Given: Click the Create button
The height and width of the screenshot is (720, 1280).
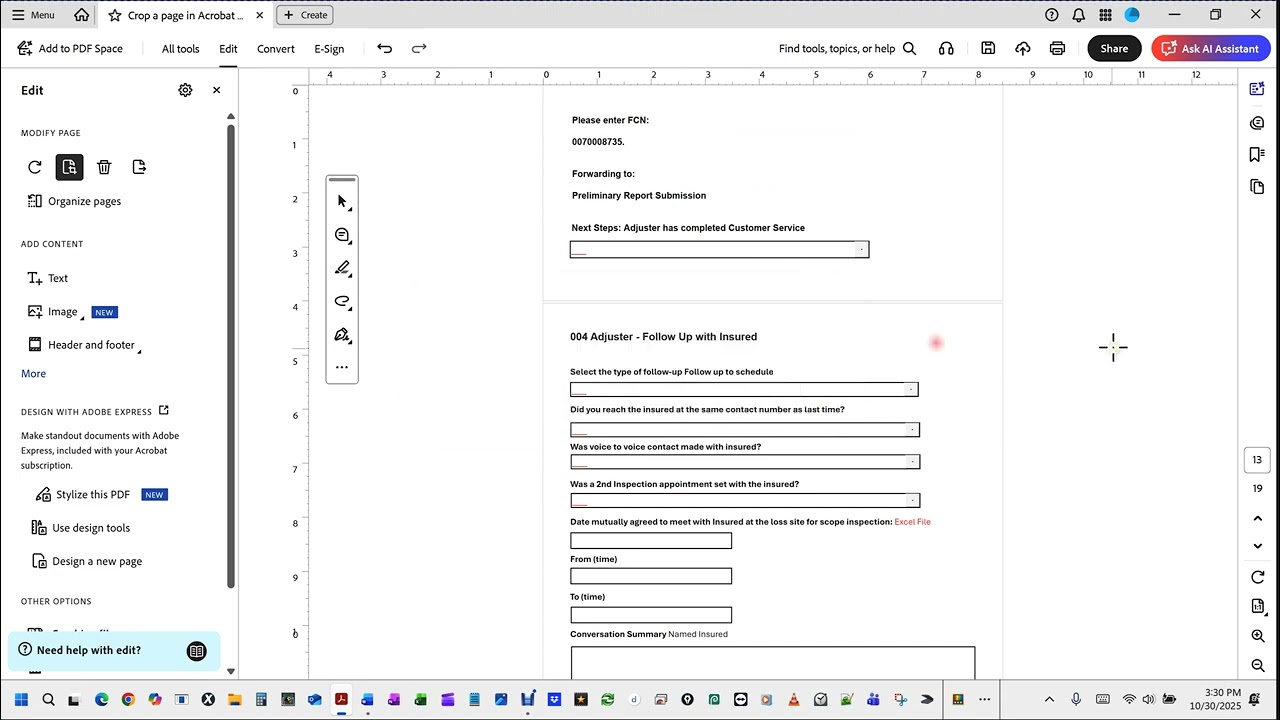Looking at the screenshot, I should pos(305,15).
